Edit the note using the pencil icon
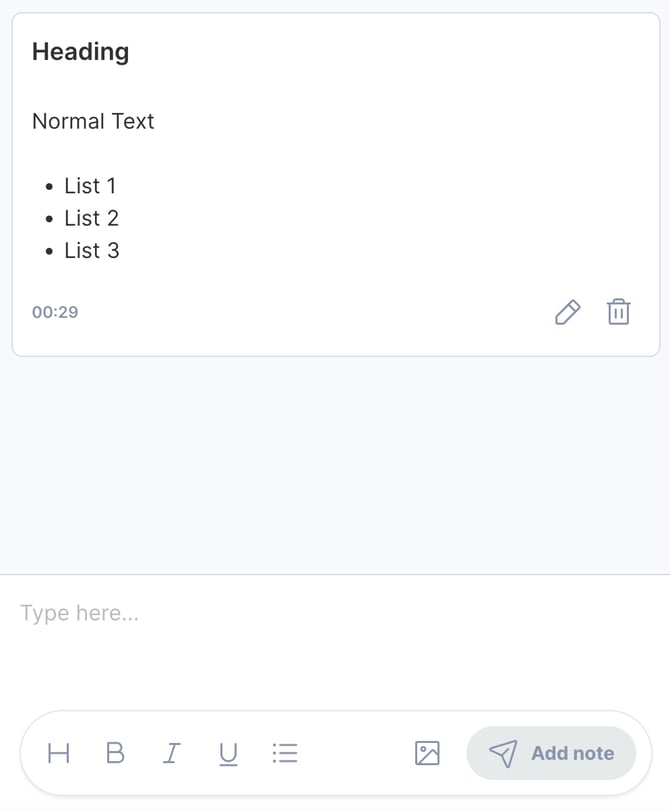670x811 pixels. [x=567, y=312]
